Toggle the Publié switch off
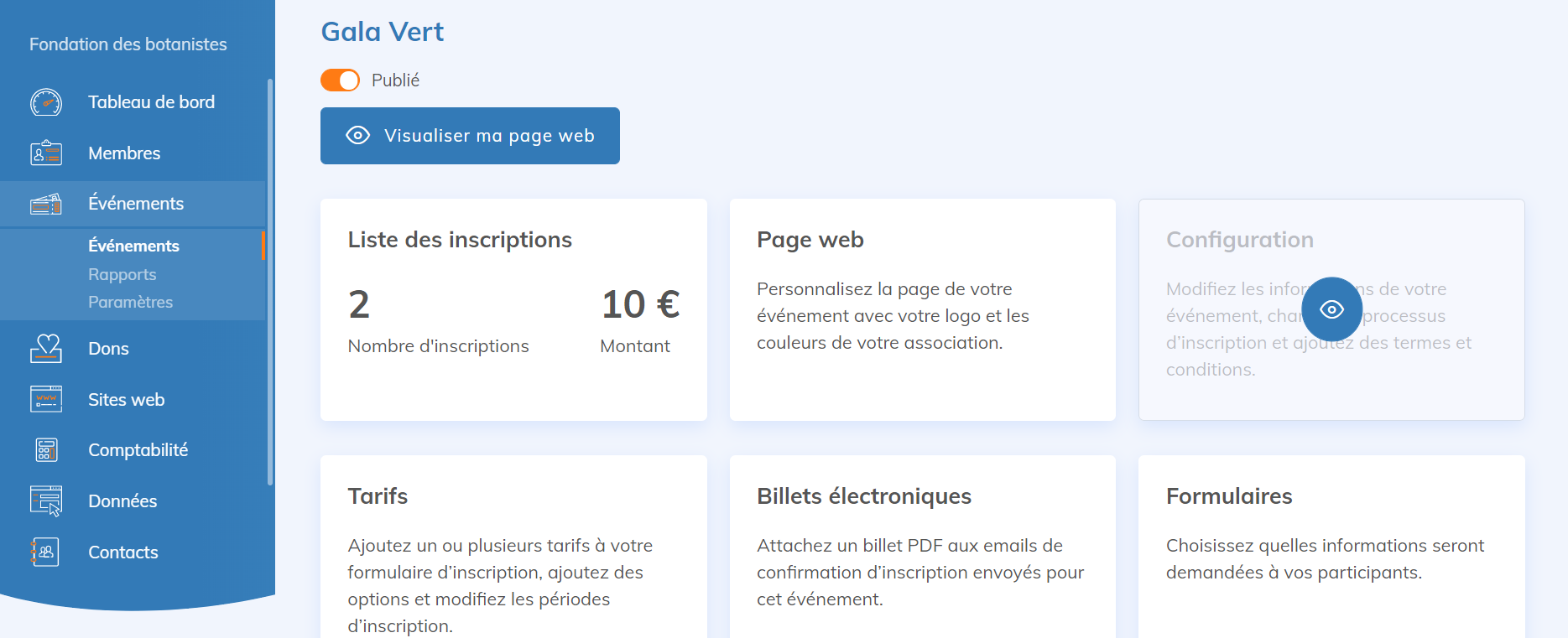Screen dimensions: 1568x638 click(x=340, y=80)
